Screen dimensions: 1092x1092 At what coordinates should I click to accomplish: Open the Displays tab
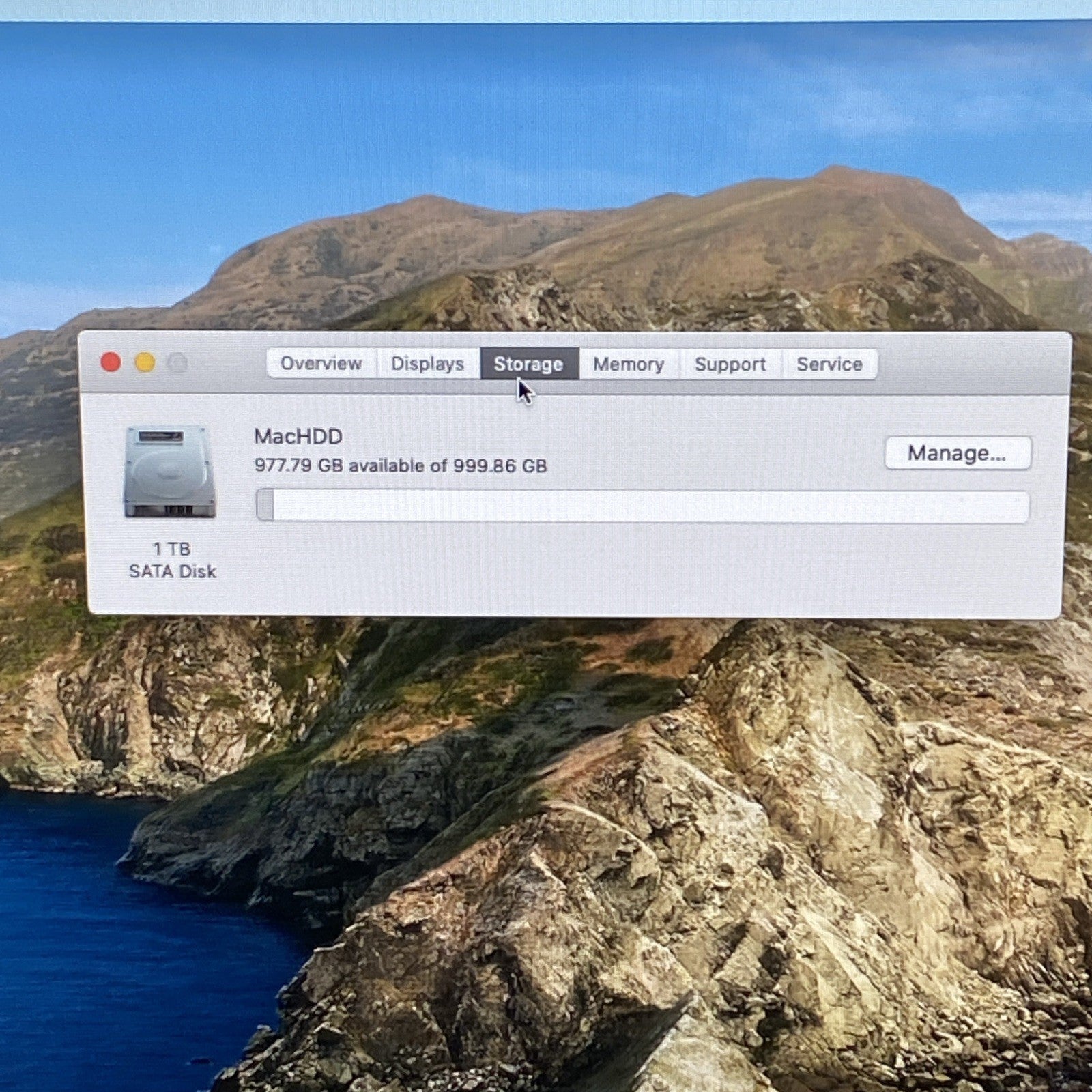tap(428, 364)
